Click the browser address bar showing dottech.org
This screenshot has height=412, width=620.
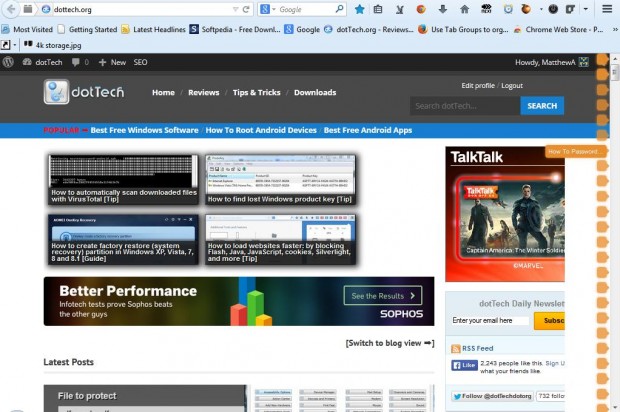tap(141, 9)
